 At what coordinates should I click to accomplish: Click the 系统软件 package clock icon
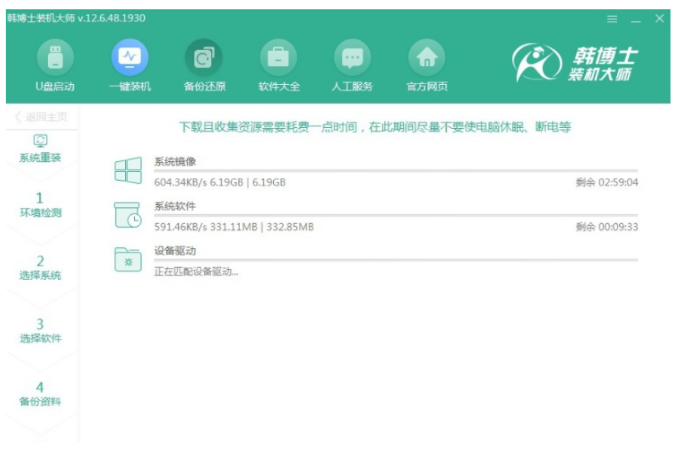pyautogui.click(x=128, y=216)
